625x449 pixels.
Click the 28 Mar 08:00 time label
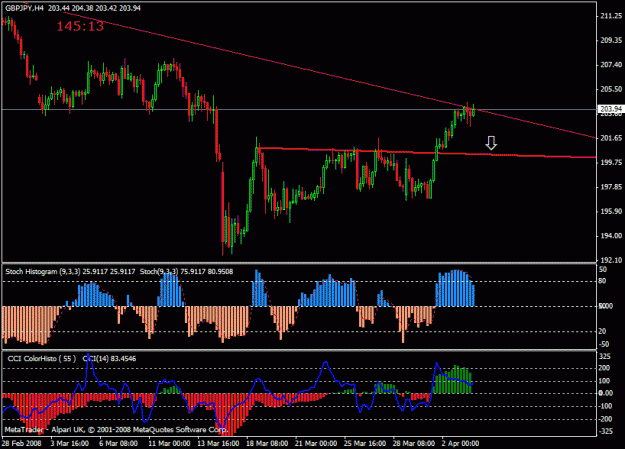tap(414, 443)
